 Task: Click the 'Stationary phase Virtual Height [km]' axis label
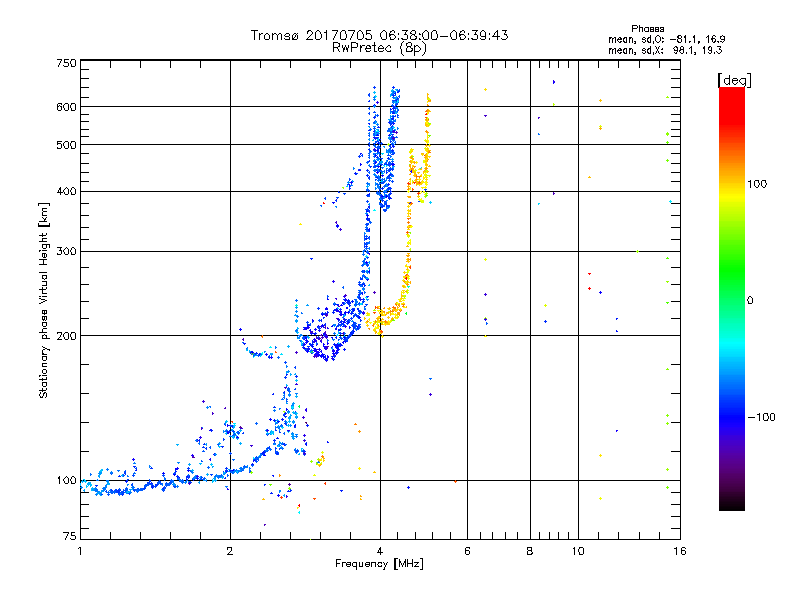[x=44, y=301]
